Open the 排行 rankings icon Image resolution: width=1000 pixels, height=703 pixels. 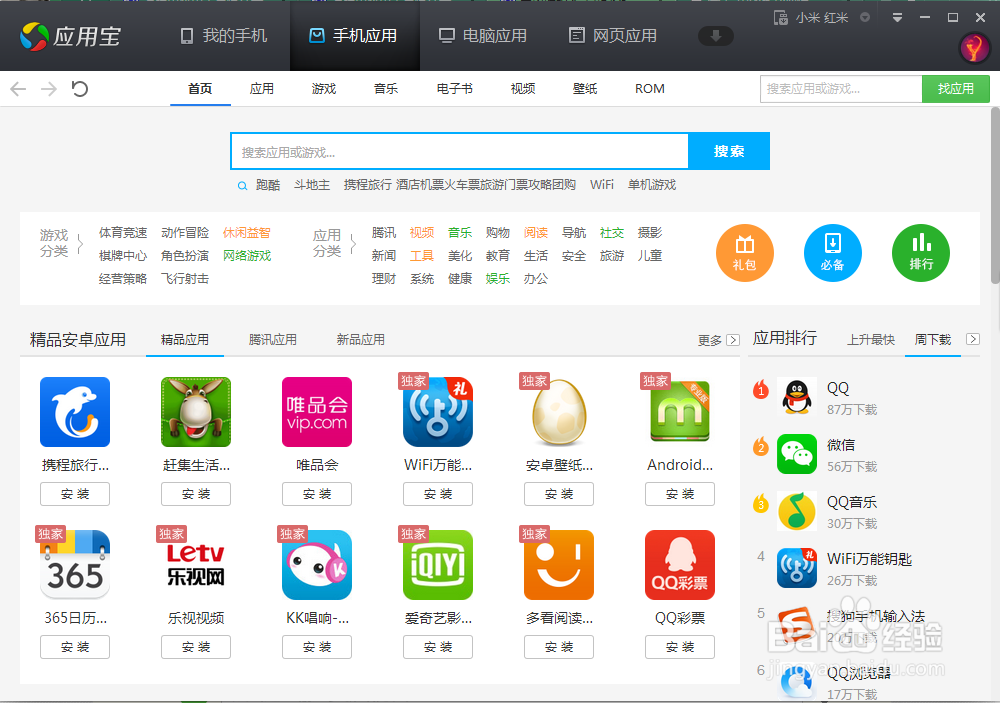[920, 253]
